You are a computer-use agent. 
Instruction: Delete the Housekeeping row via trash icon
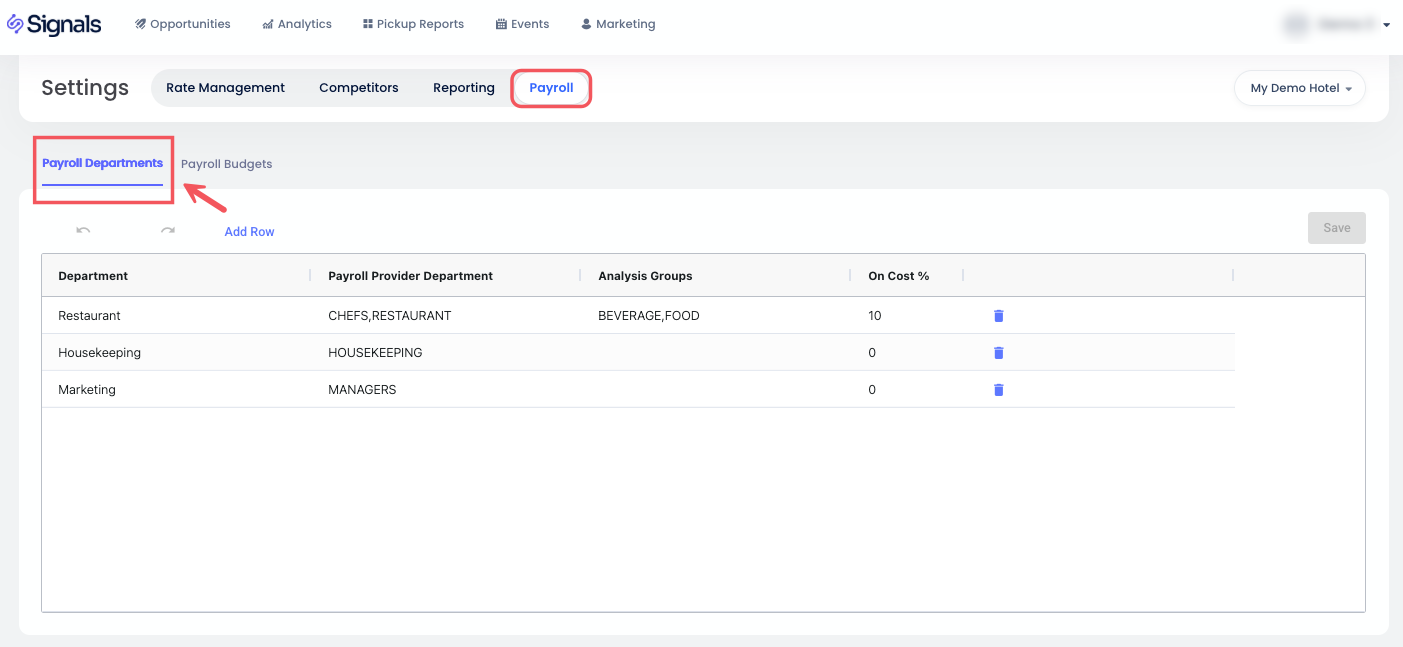tap(998, 353)
